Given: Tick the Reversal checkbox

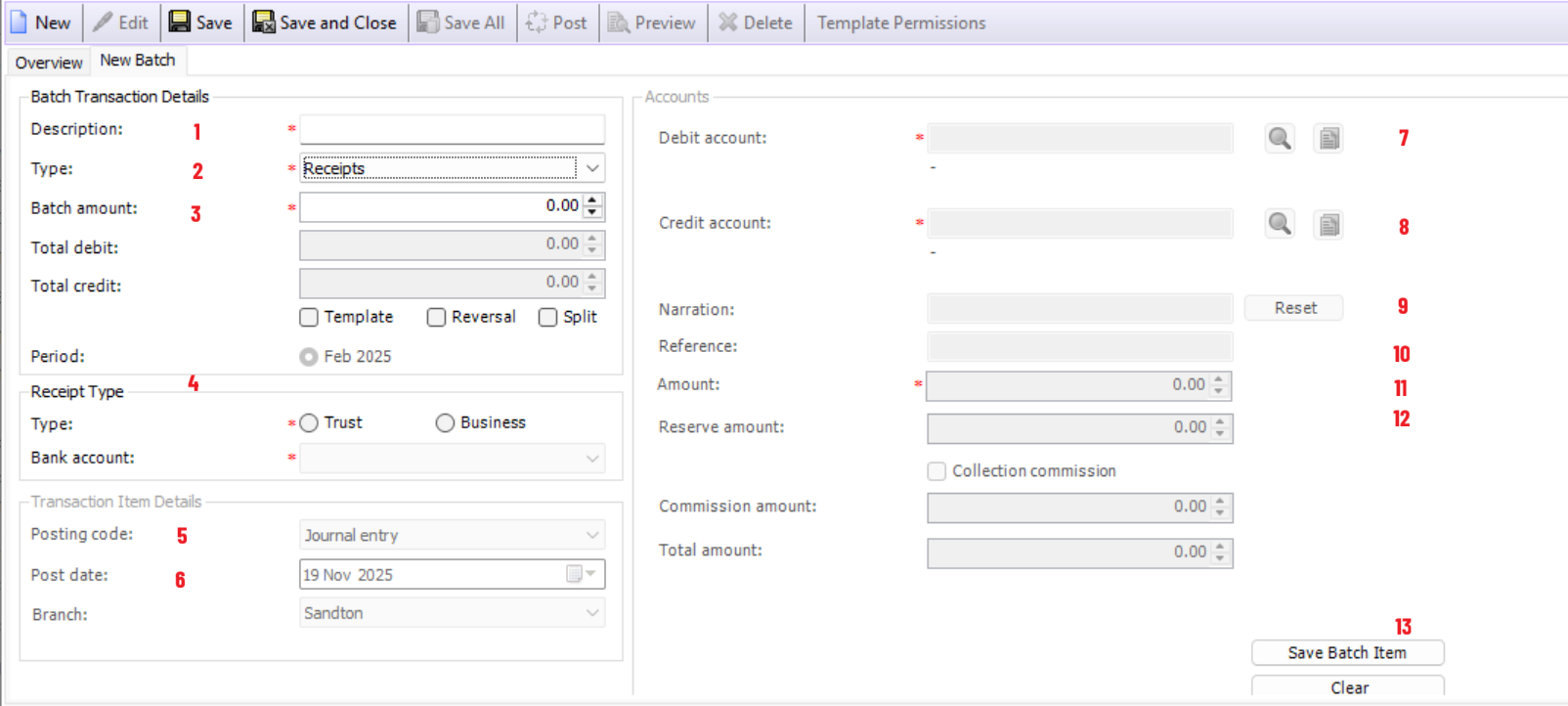Looking at the screenshot, I should point(436,317).
